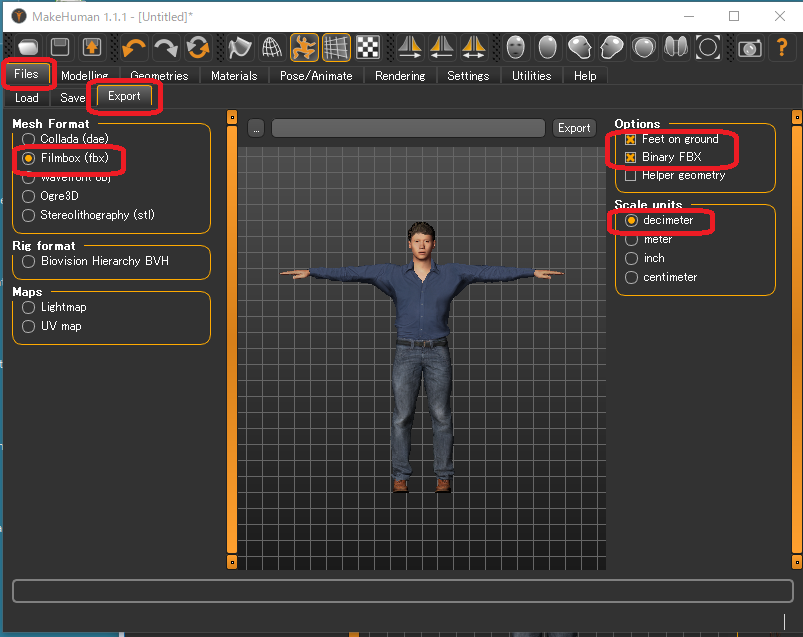Viewport: 803px width, 637px height.
Task: Open the Rendering tab
Action: point(399,76)
